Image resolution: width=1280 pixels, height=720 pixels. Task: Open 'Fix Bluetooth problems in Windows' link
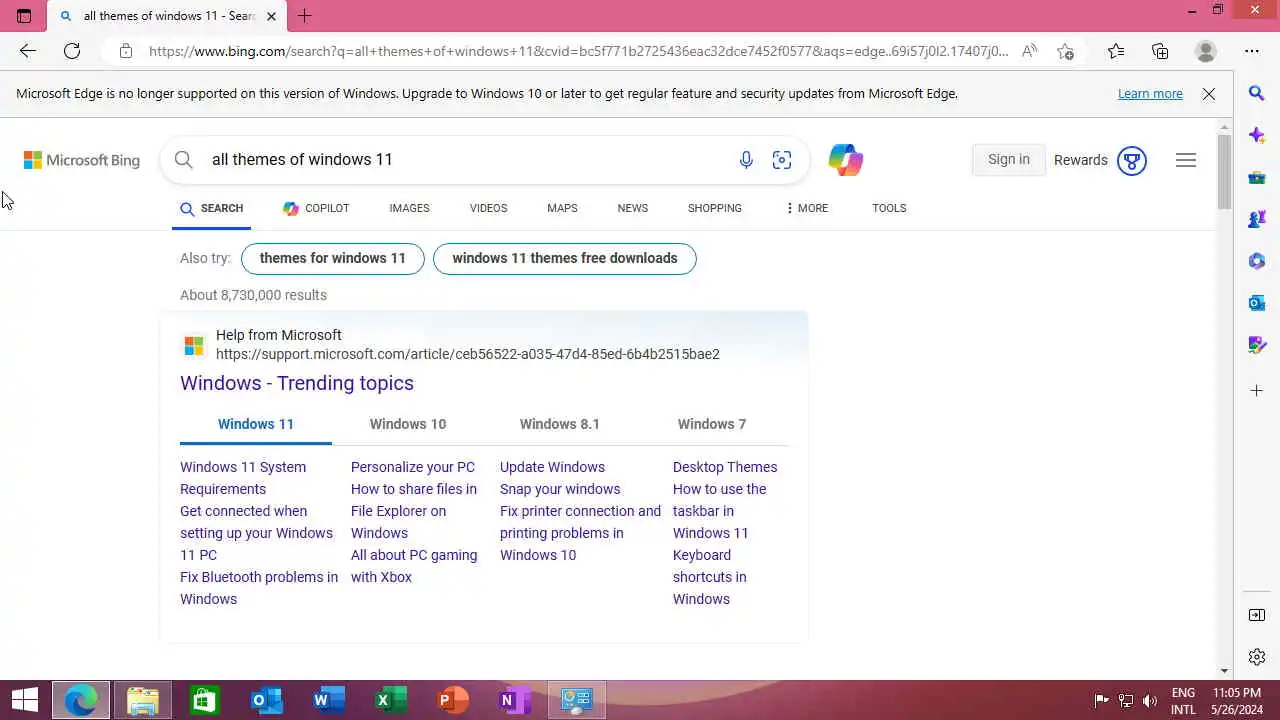pos(259,588)
